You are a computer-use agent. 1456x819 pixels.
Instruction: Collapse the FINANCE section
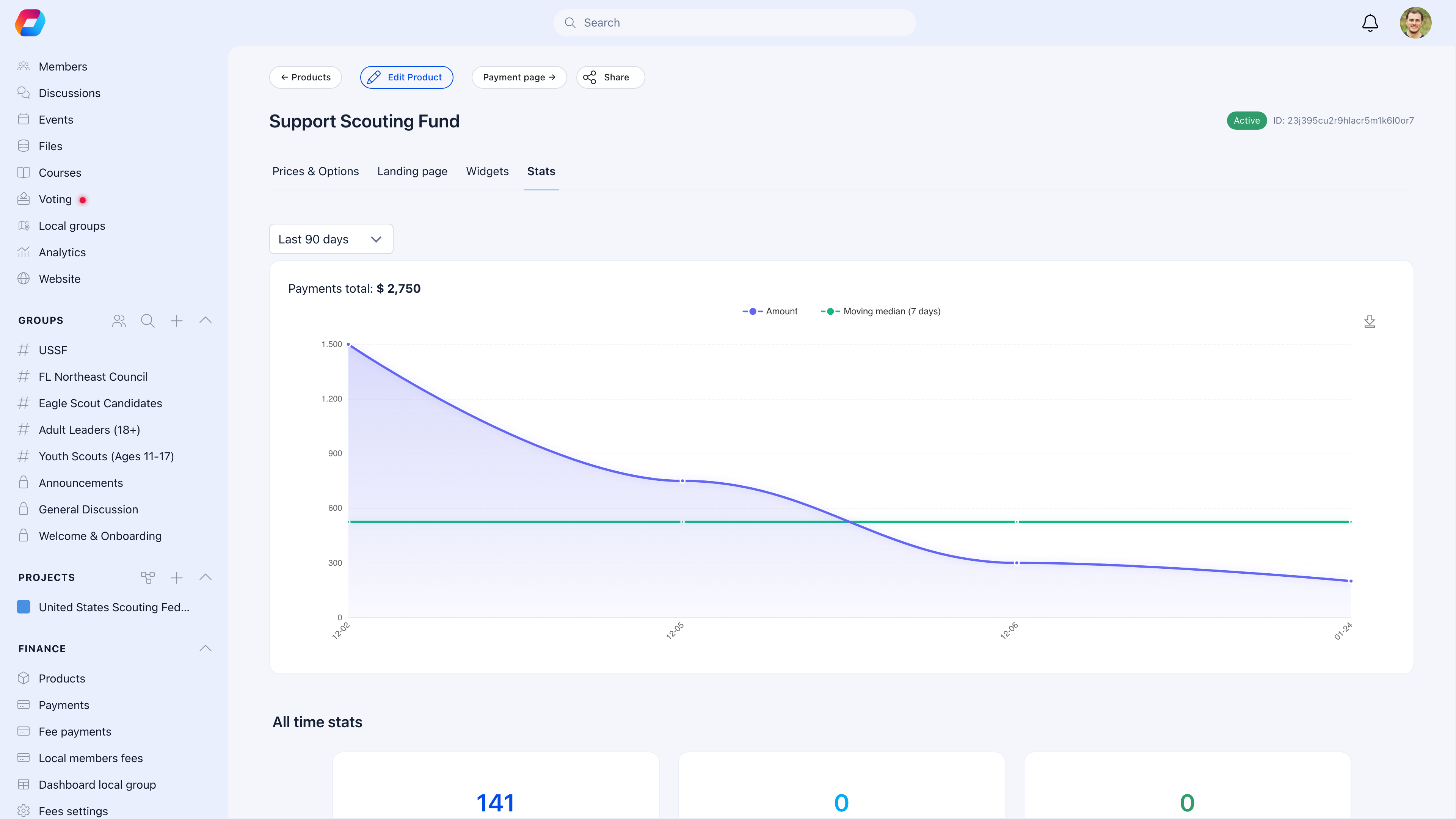(205, 648)
